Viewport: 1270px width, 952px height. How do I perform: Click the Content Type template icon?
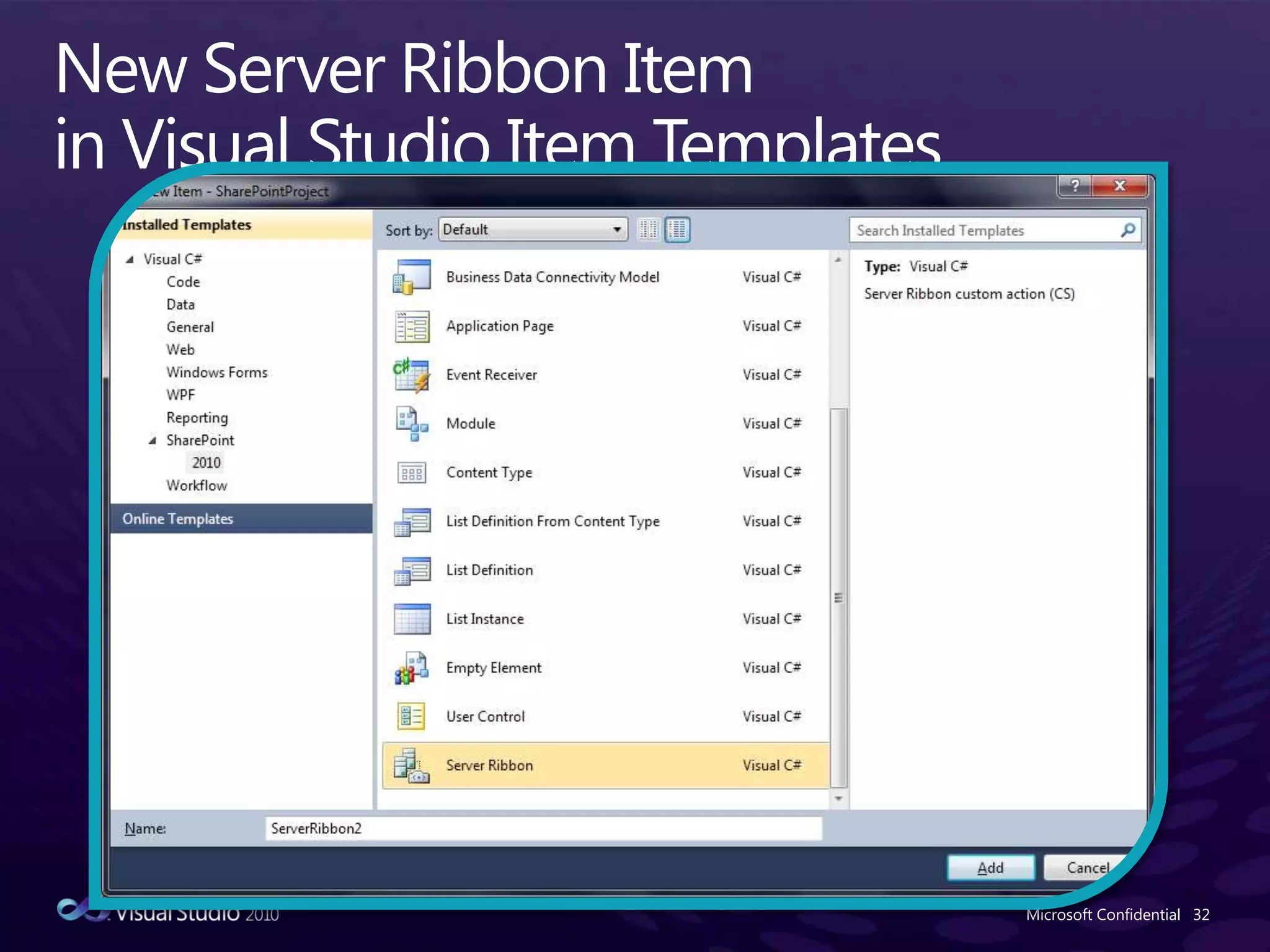(x=412, y=473)
